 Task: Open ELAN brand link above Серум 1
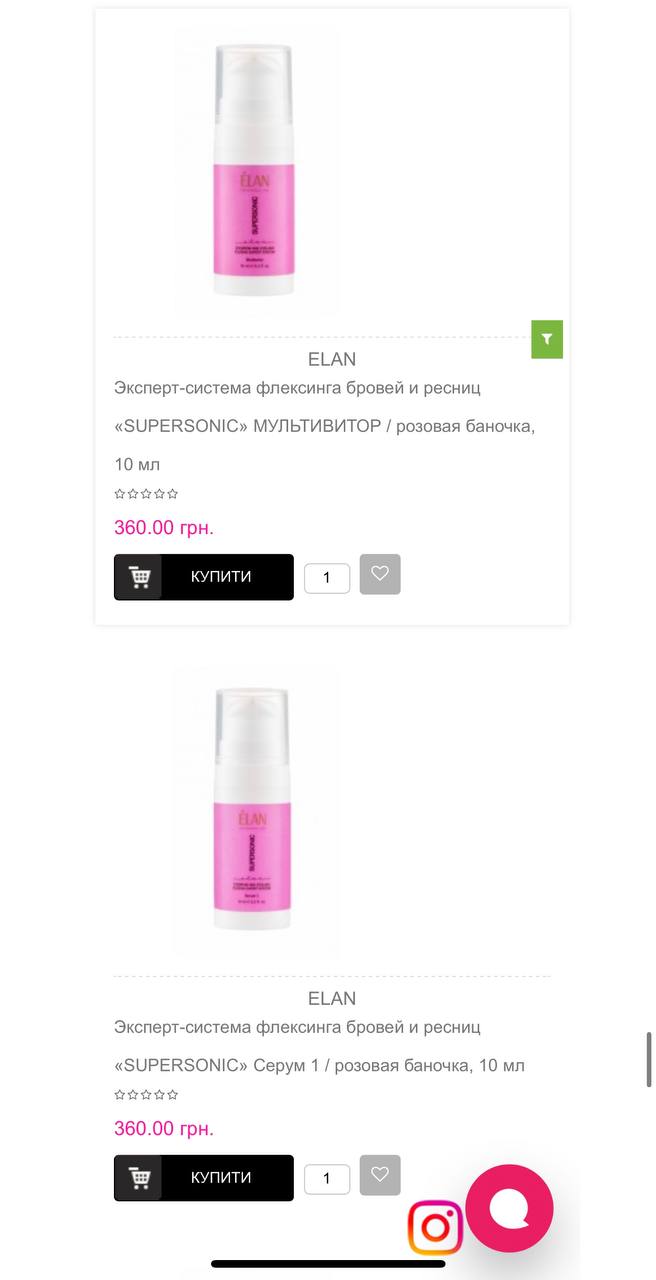coord(332,998)
